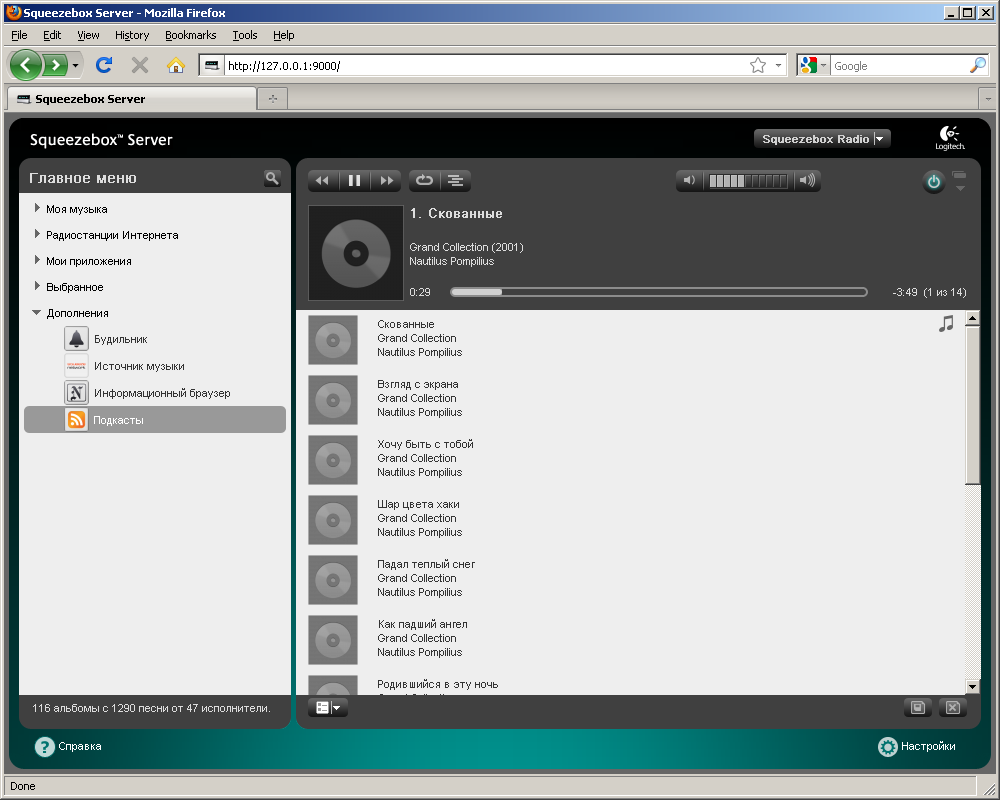Open the Источник музыки icon
This screenshot has width=1000, height=800.
click(x=77, y=366)
